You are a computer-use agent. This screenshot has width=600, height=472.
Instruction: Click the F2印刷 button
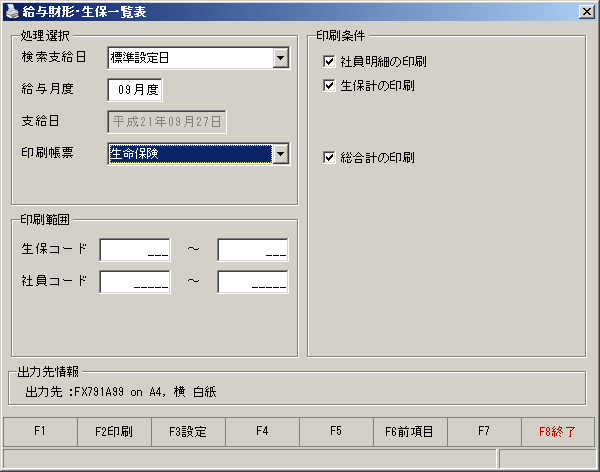114,431
